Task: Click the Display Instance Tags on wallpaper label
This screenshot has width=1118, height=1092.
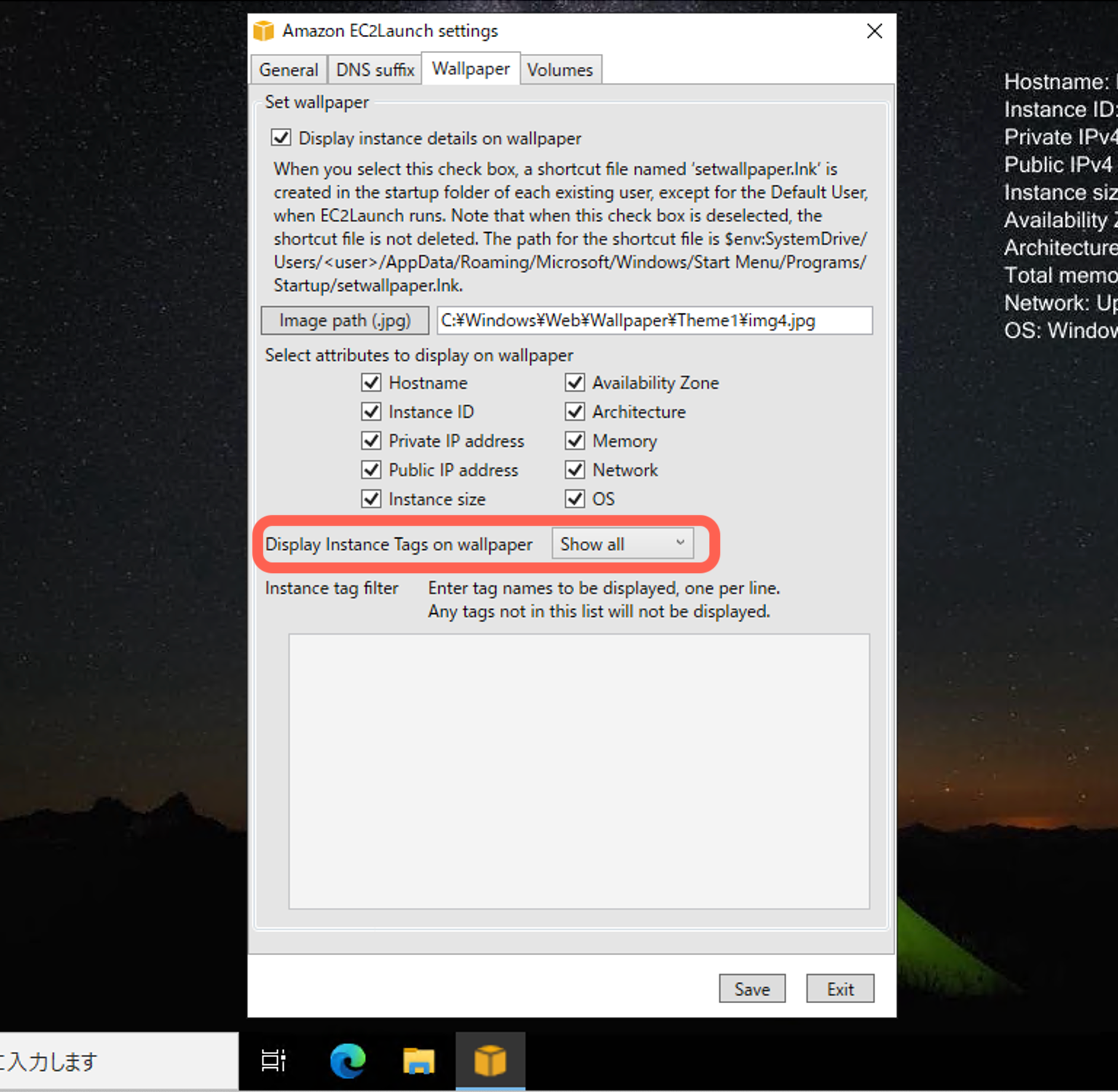Action: point(399,545)
